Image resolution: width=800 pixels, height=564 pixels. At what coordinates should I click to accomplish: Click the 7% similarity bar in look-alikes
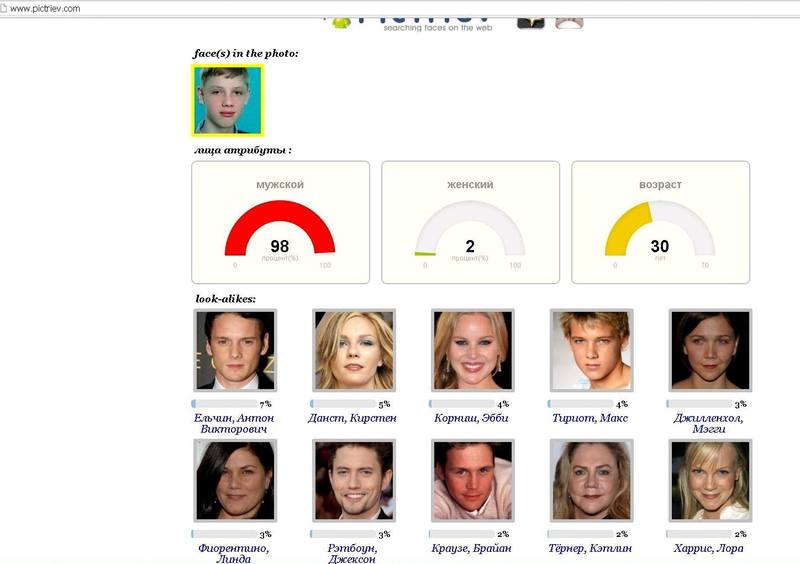point(225,404)
